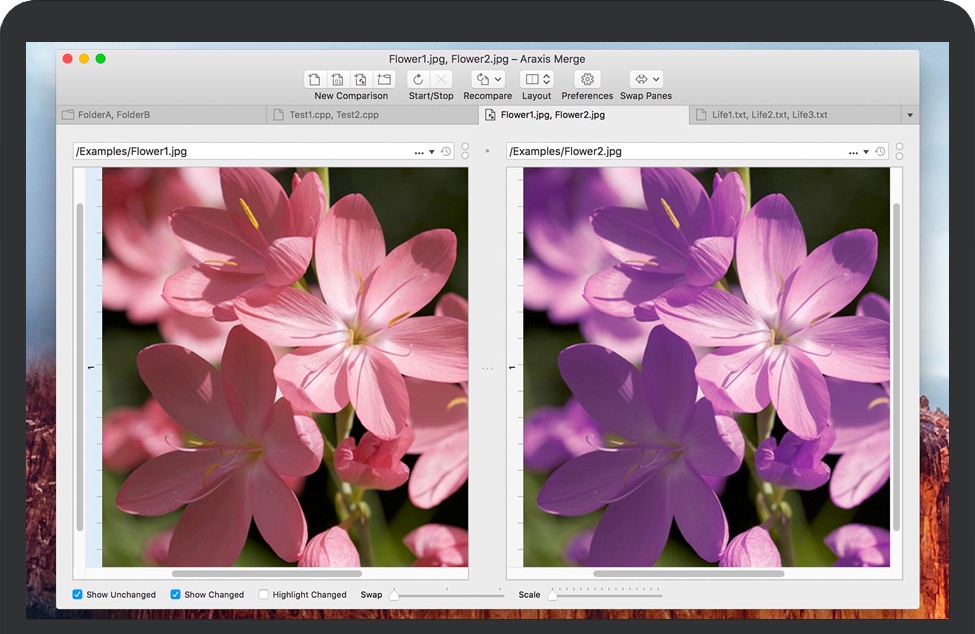Switch to the Test1.cpp, Test2.cpp tab
The height and width of the screenshot is (634, 975).
tap(334, 115)
